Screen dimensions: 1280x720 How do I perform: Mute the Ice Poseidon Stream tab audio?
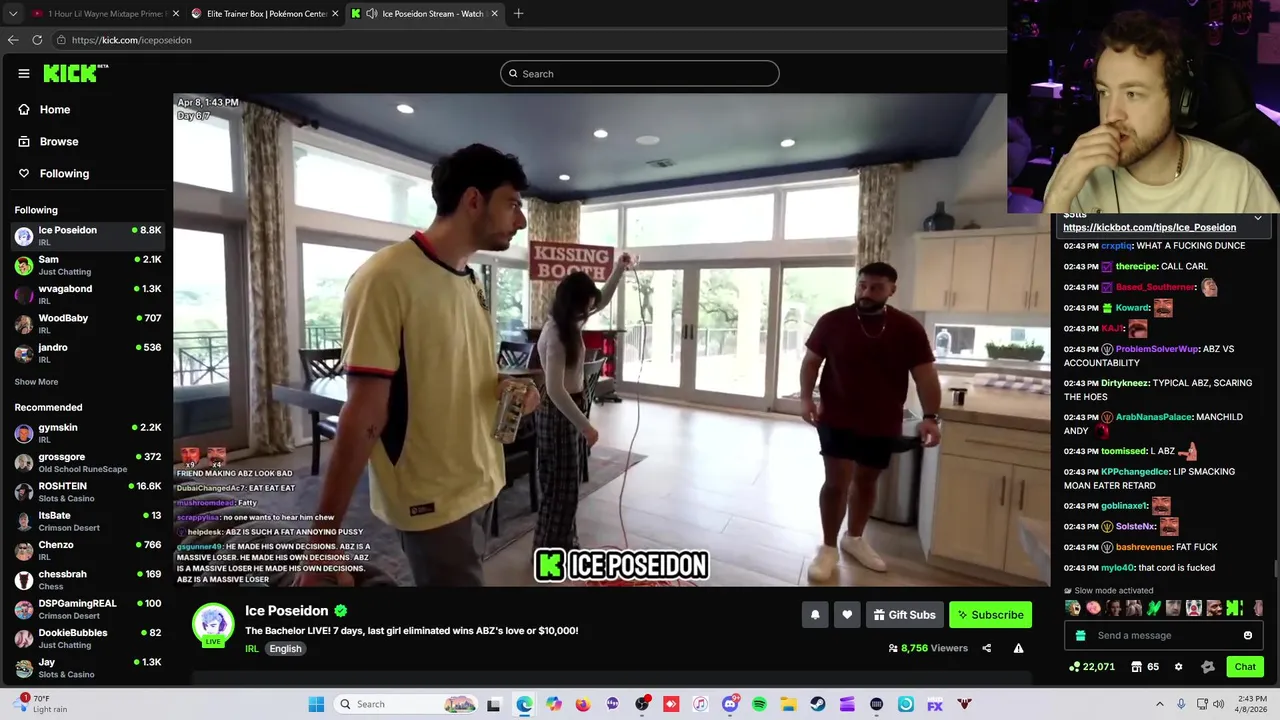coord(372,13)
